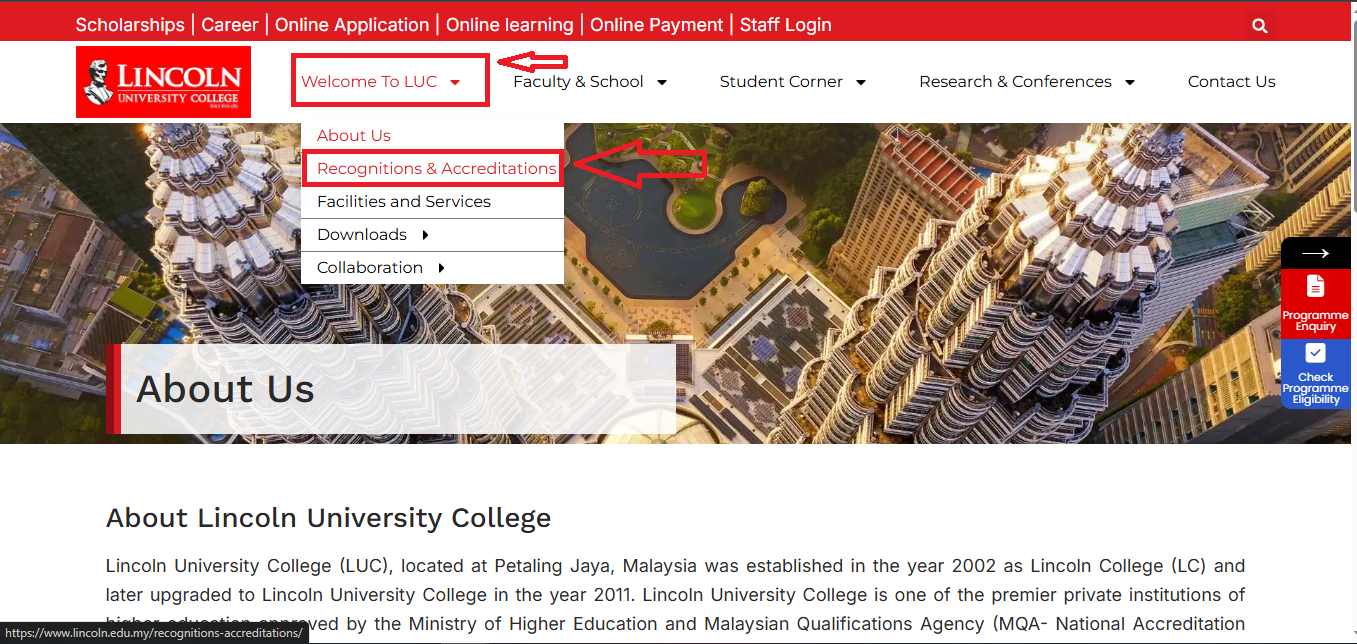Expand the Student Corner menu
This screenshot has width=1357, height=644.
coord(793,82)
